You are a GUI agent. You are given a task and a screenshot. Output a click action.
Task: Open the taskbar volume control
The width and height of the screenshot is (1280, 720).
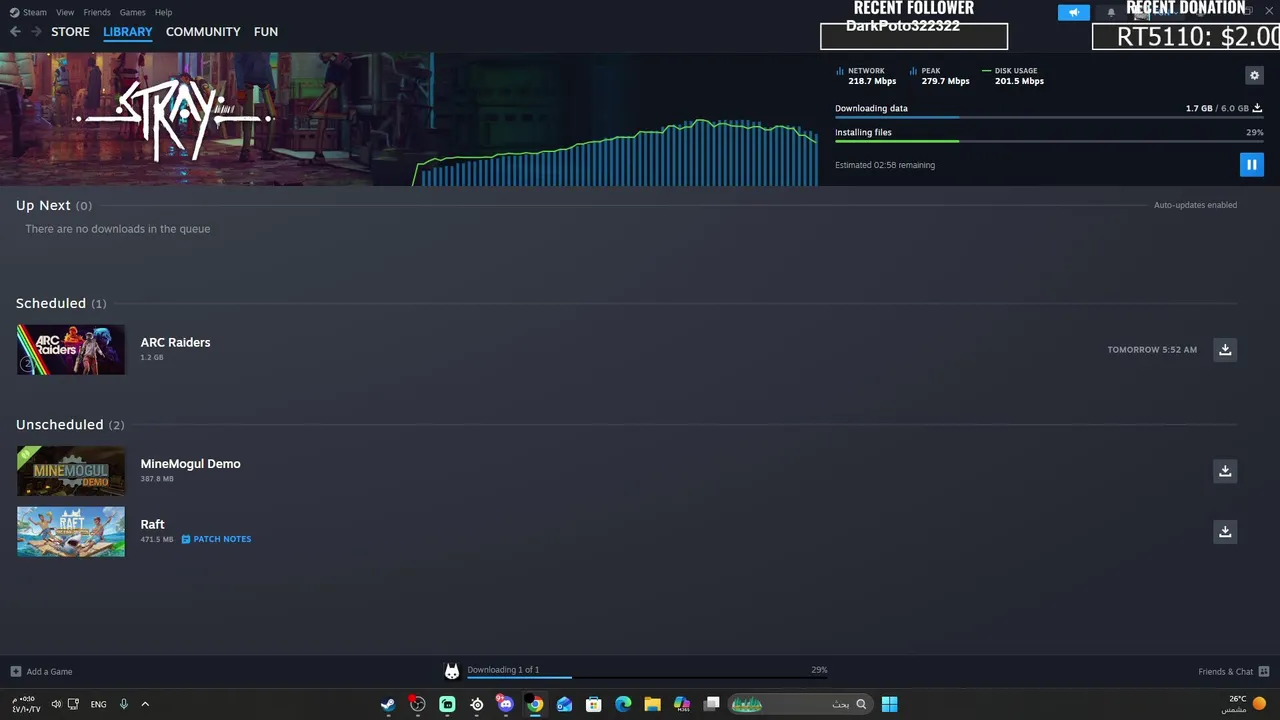56,704
